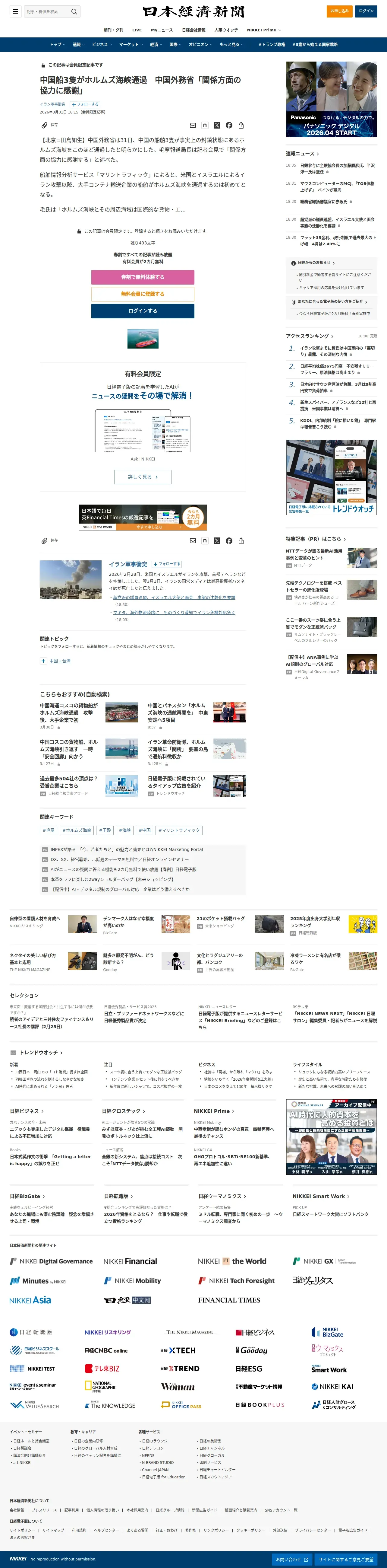Select the #マリントラフィック keyword tag
Image resolution: width=387 pixels, height=1568 pixels.
pyautogui.click(x=179, y=830)
